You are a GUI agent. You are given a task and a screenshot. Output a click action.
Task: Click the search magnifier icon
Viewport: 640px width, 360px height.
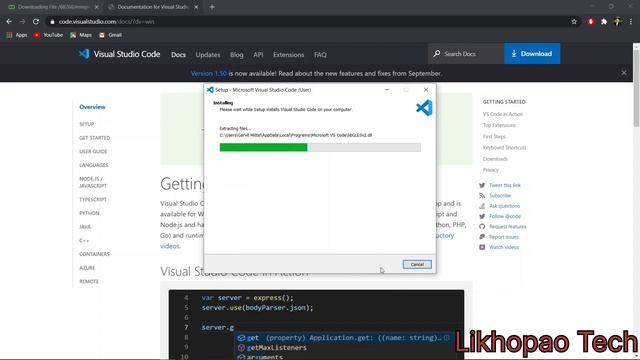437,53
